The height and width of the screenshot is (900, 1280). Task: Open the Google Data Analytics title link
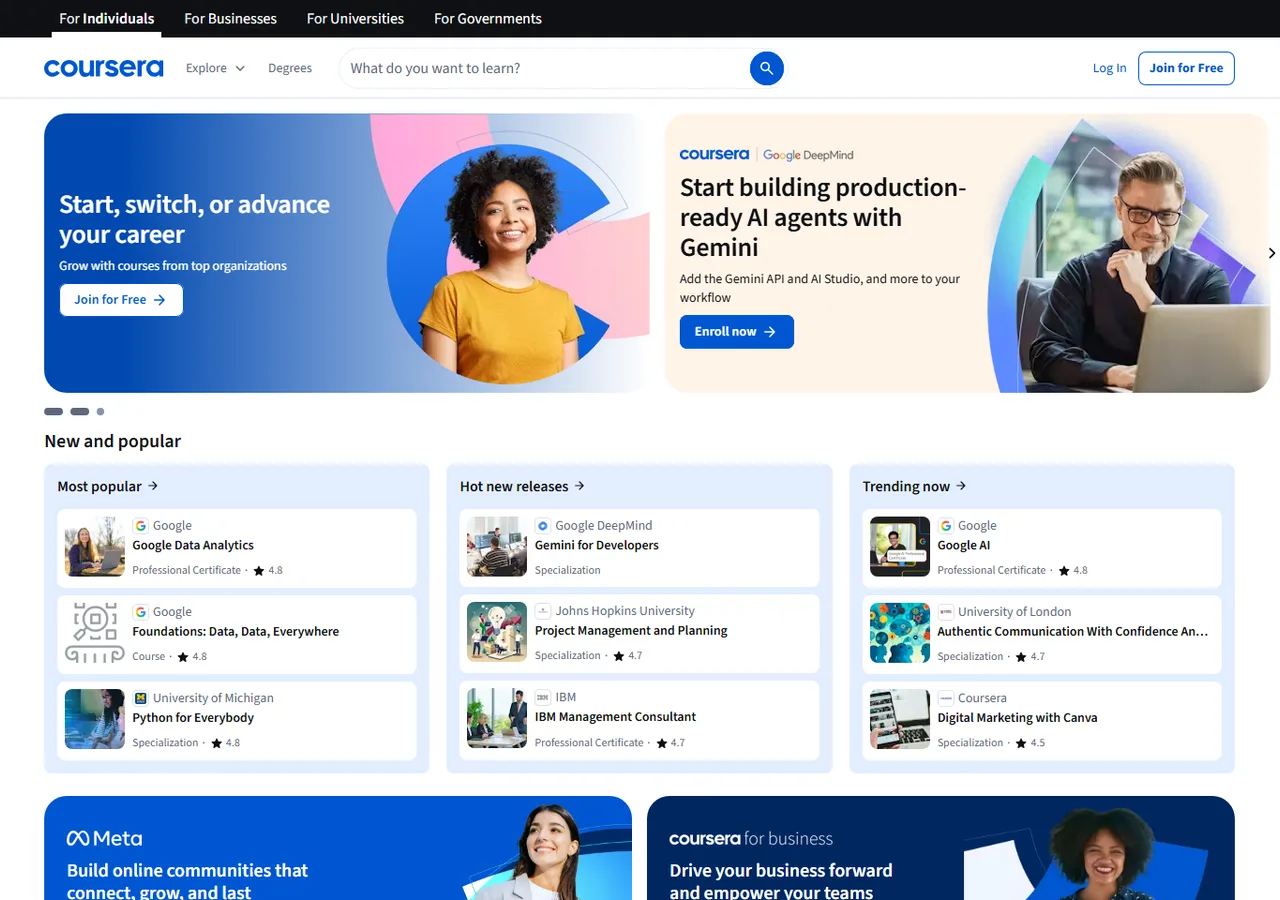click(193, 545)
